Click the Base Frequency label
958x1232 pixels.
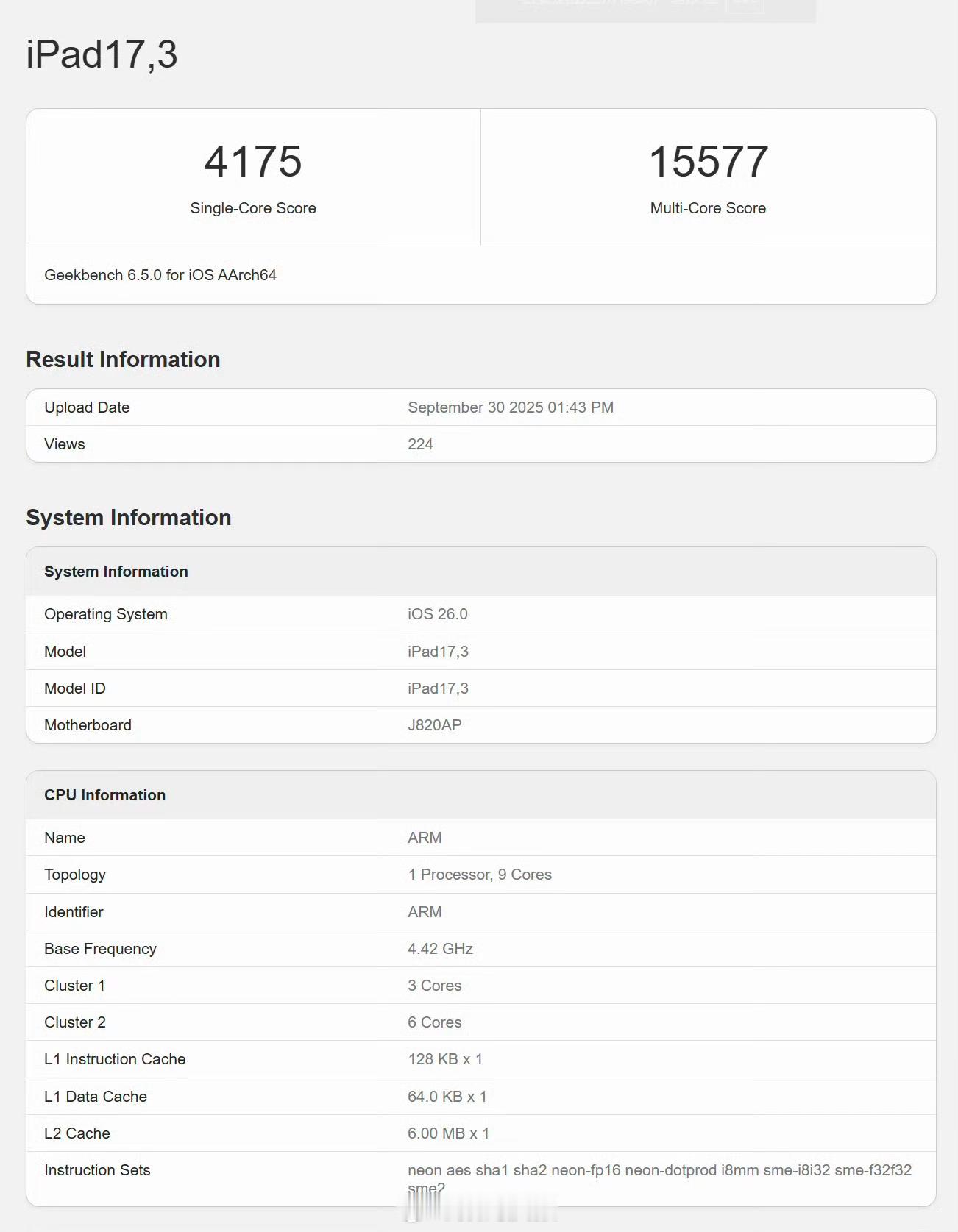pos(100,949)
